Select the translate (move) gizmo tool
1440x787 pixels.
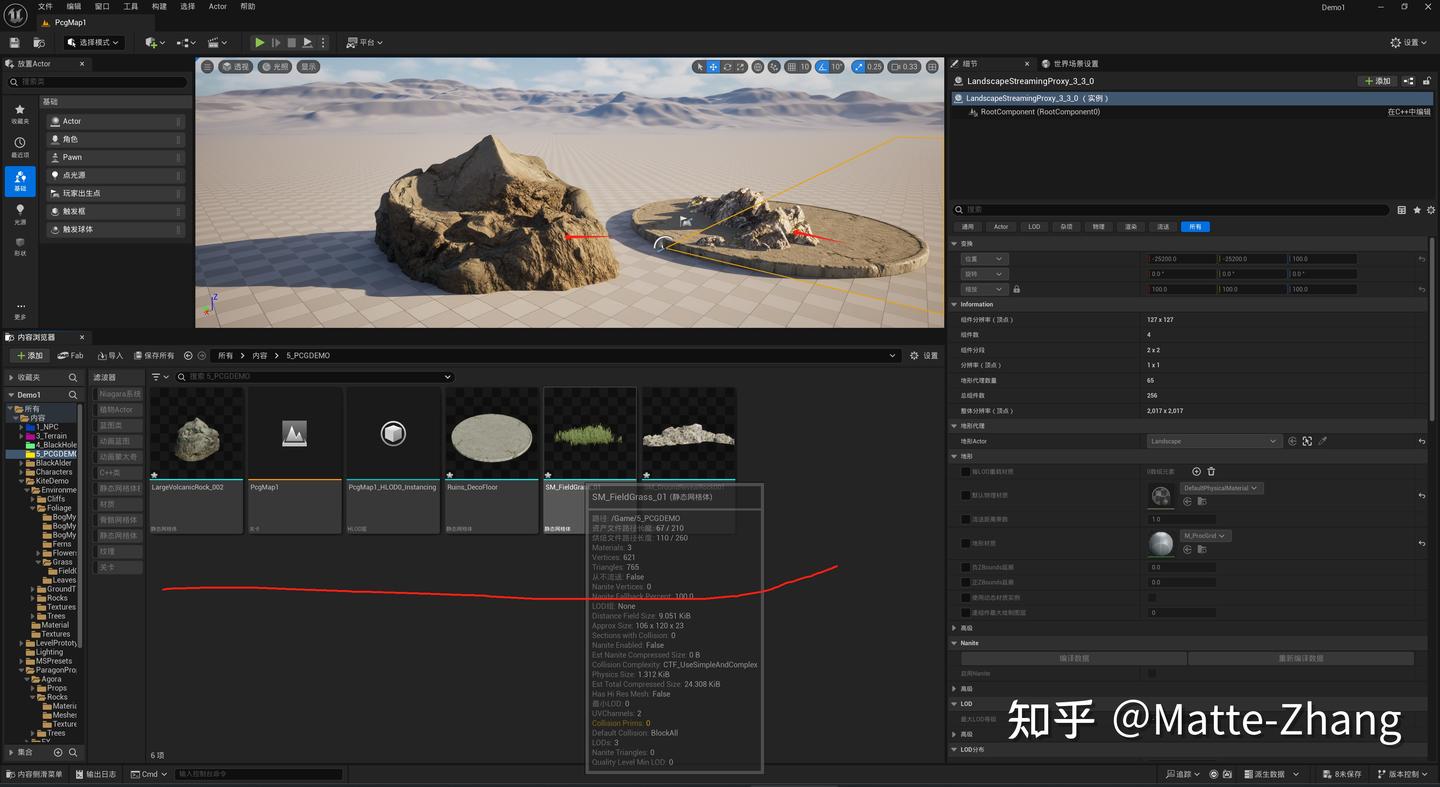click(713, 67)
